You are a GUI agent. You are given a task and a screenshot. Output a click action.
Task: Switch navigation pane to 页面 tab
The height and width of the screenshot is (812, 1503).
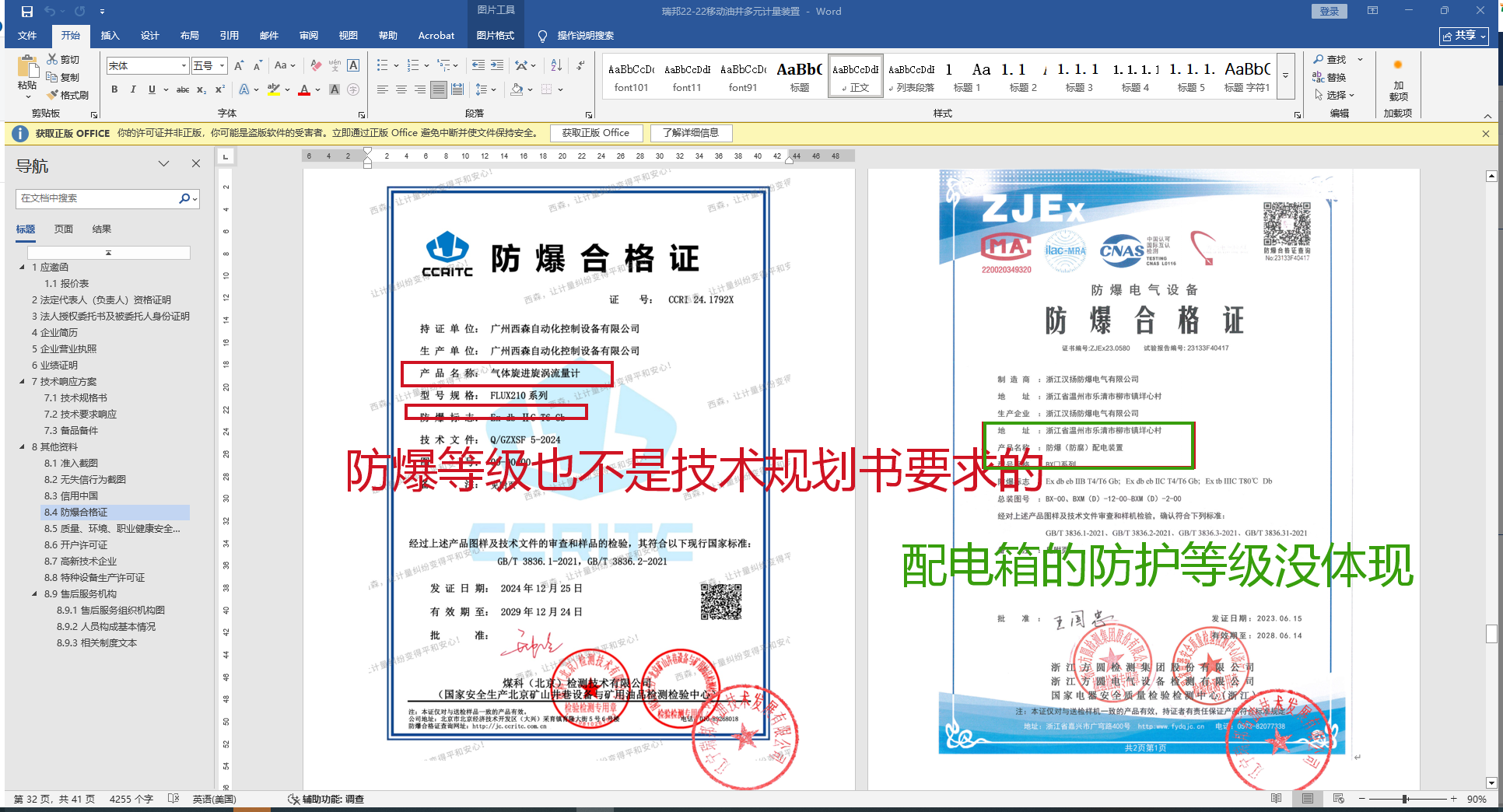pyautogui.click(x=64, y=229)
